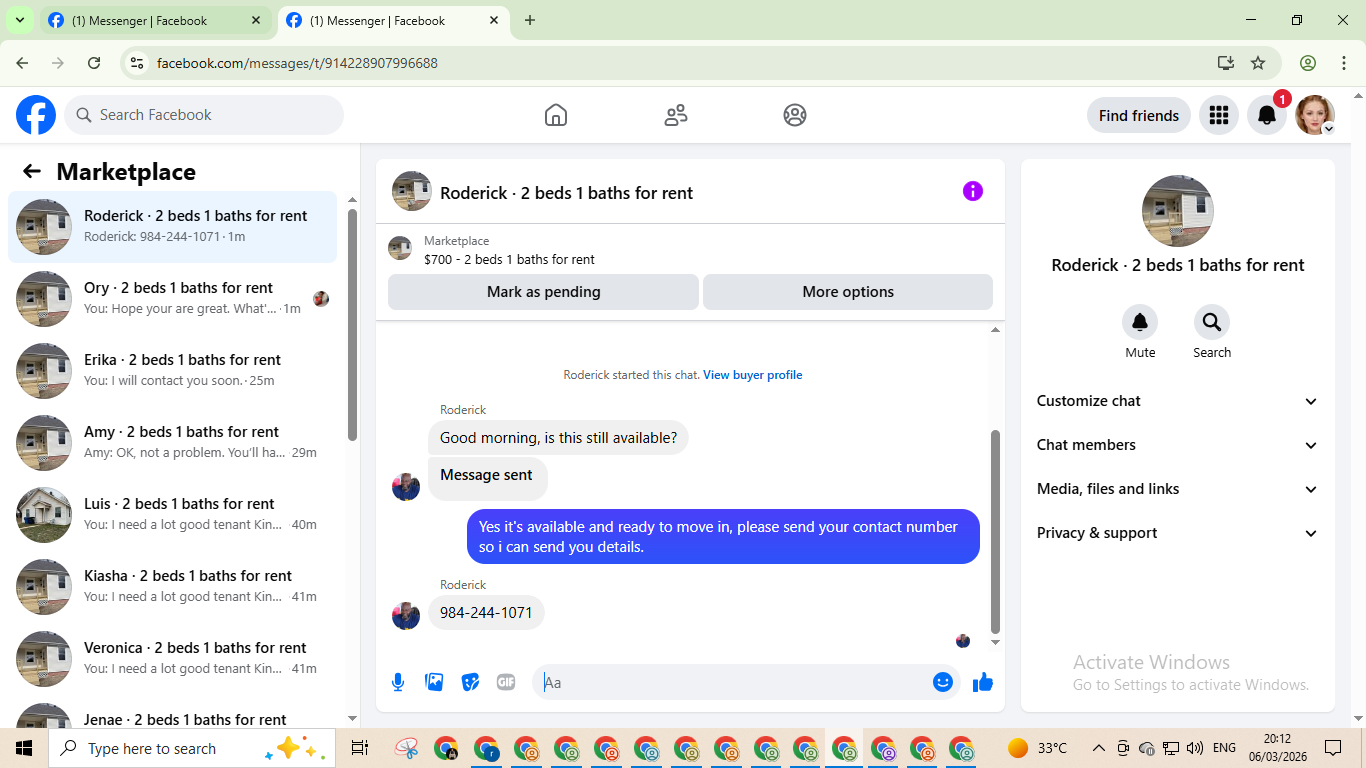Open the $700 Marketplace listing link

click(509, 259)
